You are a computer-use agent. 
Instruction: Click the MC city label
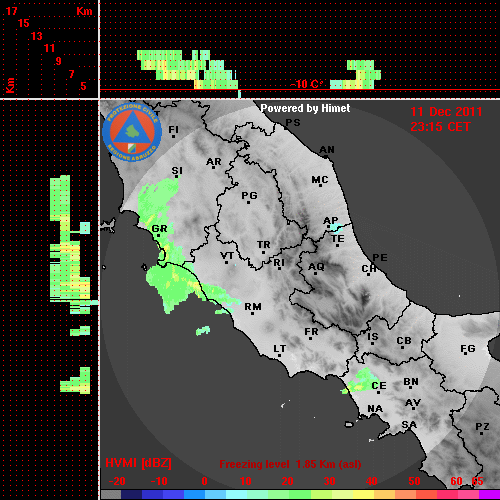point(320,180)
